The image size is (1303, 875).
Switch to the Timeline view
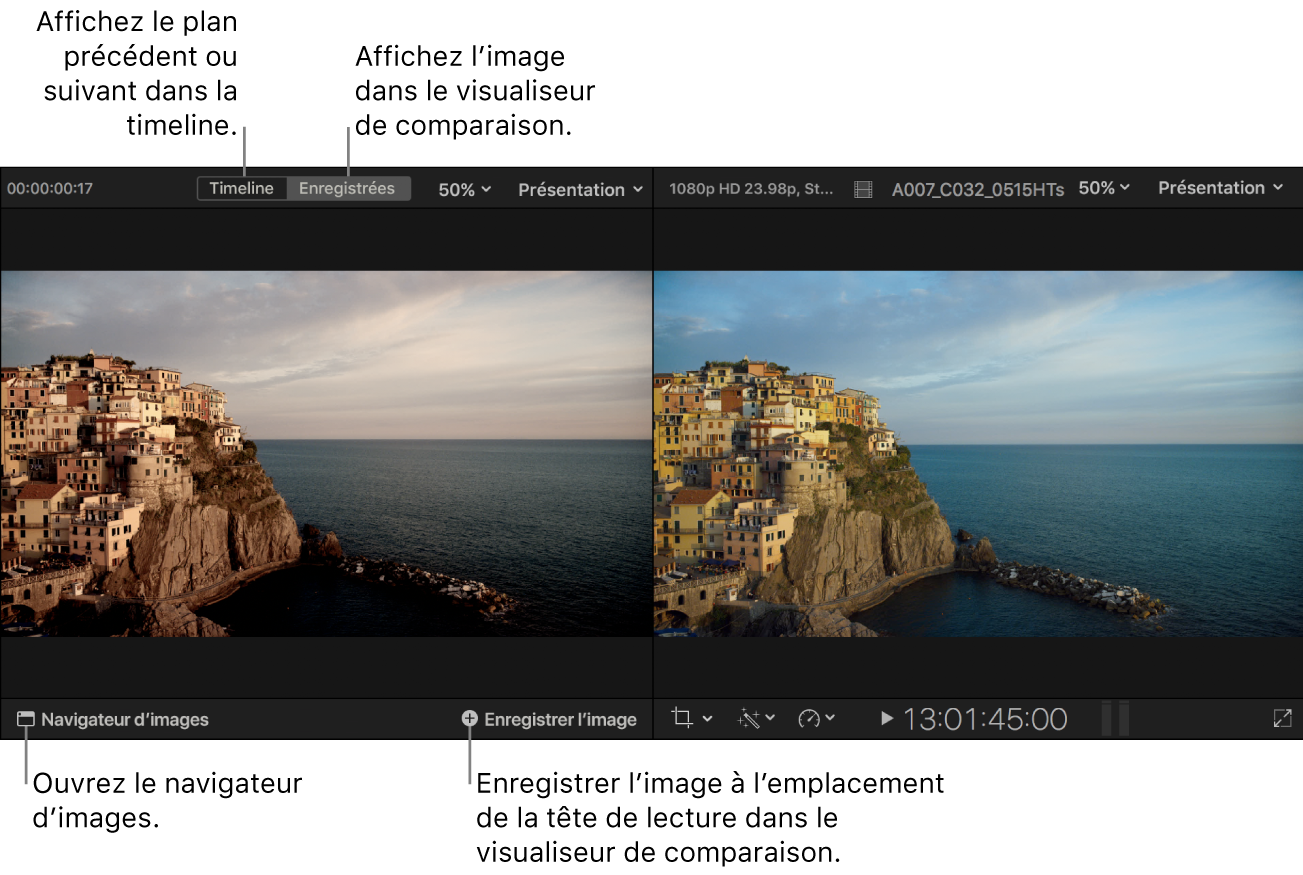[241, 188]
